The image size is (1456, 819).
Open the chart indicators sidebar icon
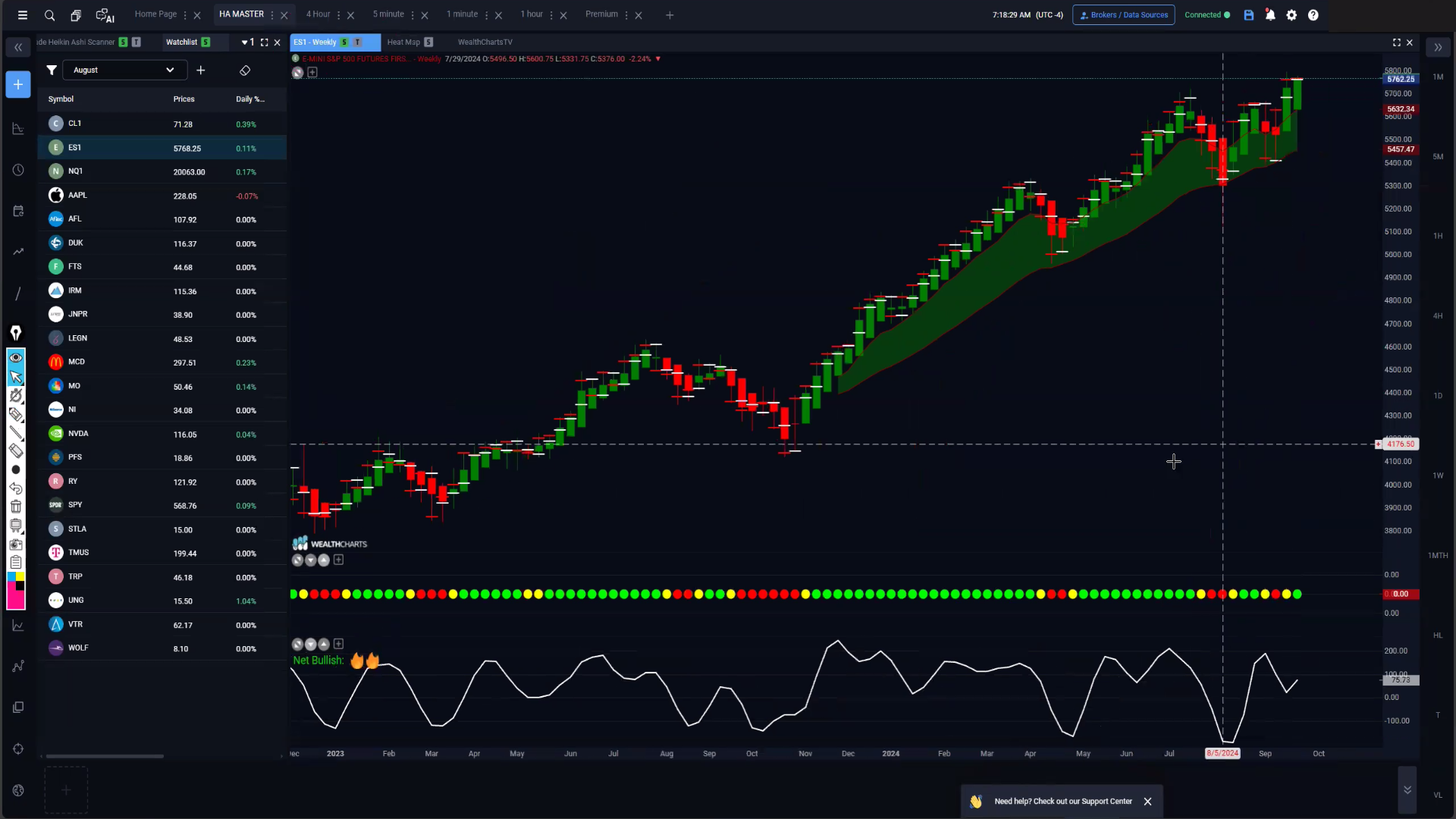18,129
